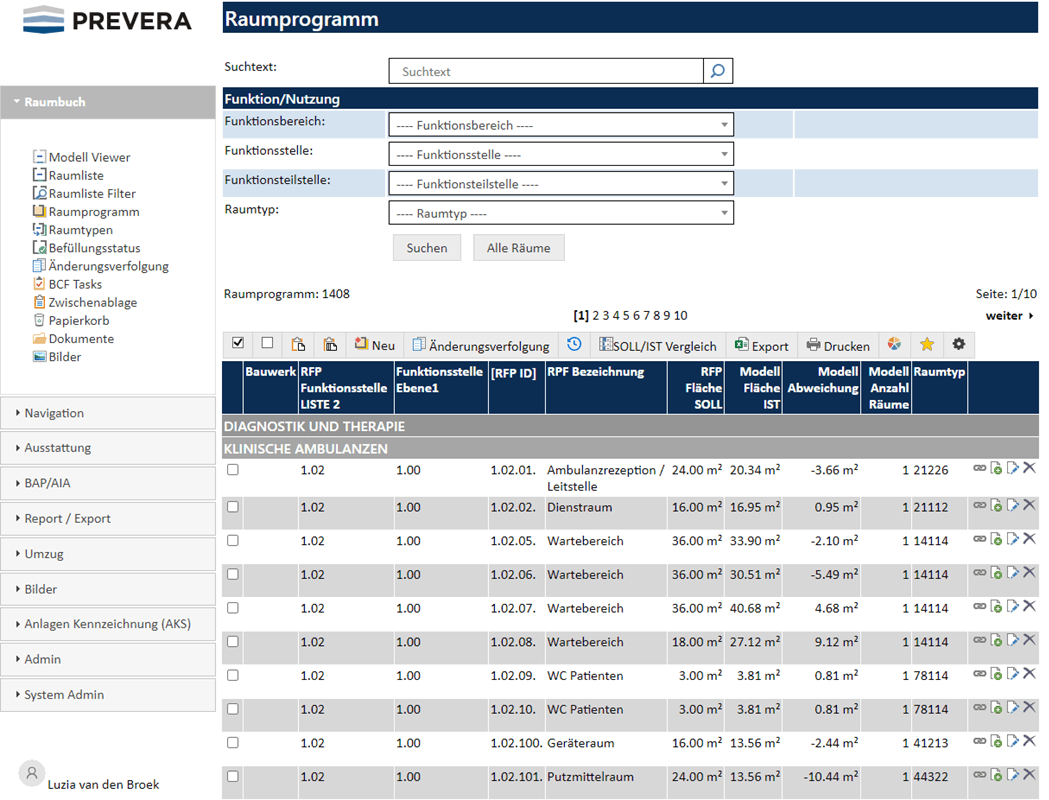
Task: Tick checkbox for the Dienstraum row
Action: pyautogui.click(x=233, y=507)
